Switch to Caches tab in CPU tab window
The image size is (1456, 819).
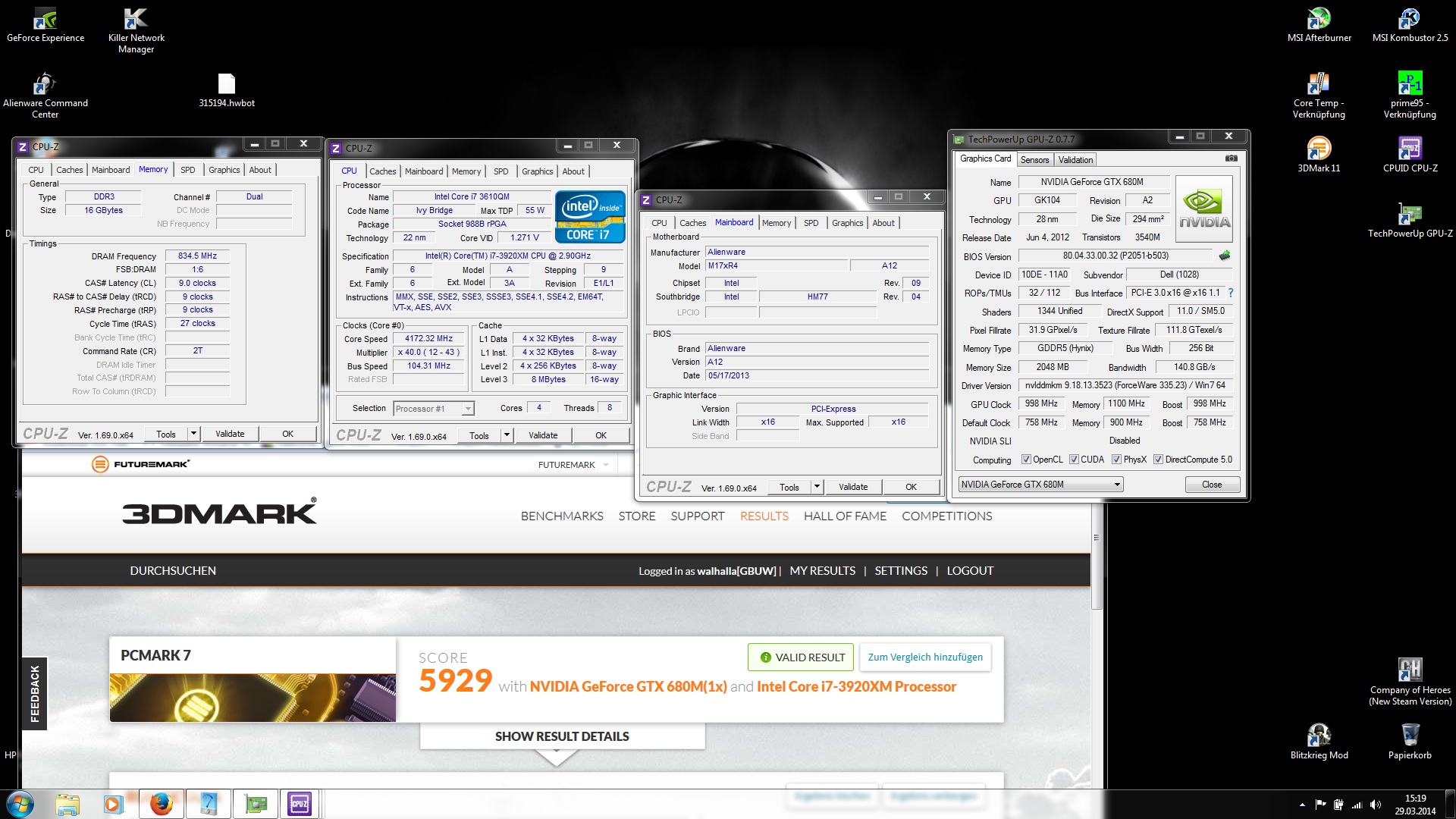coord(382,171)
